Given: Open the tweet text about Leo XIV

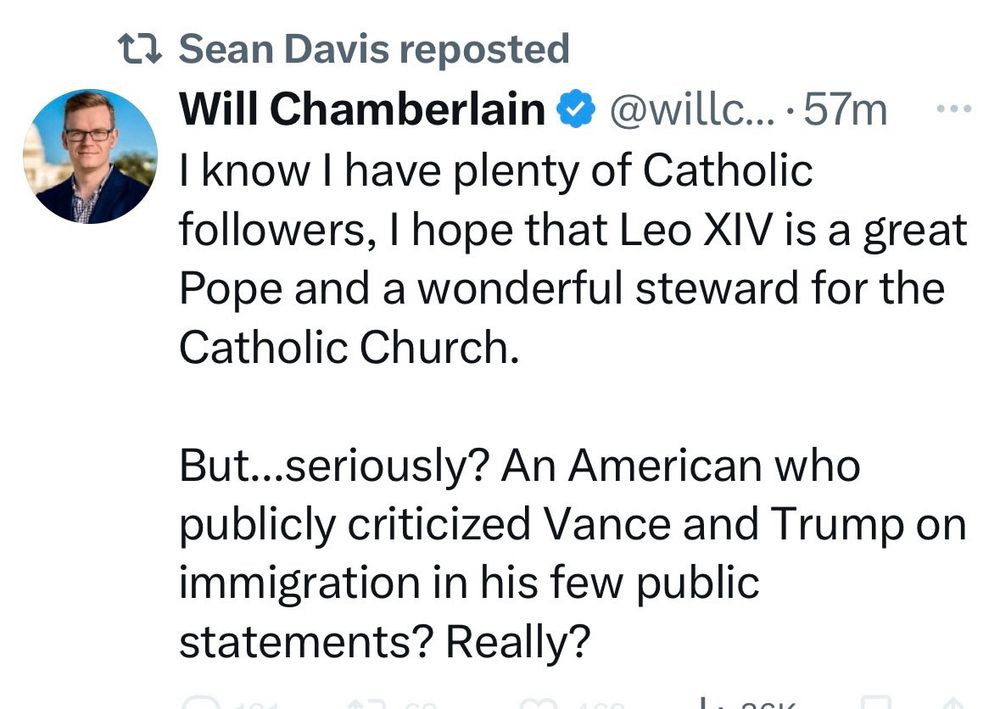Looking at the screenshot, I should pyautogui.click(x=573, y=259).
